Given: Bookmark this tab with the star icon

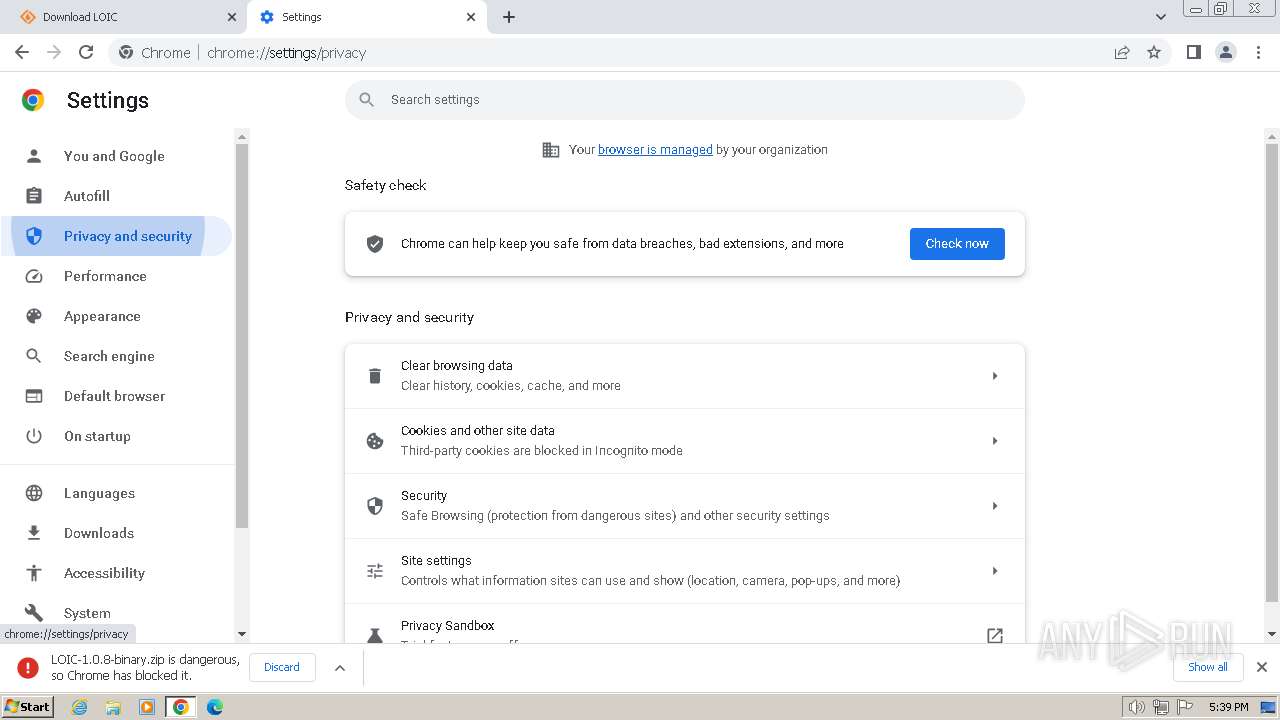Looking at the screenshot, I should click(1154, 52).
